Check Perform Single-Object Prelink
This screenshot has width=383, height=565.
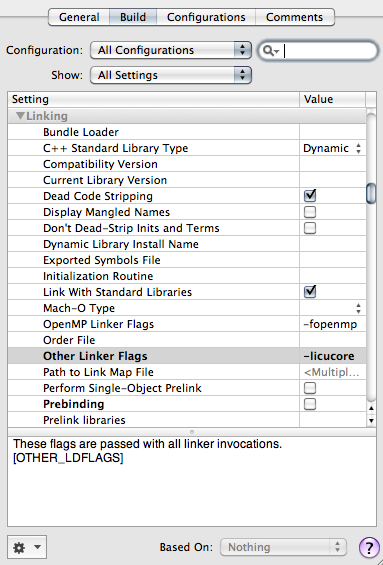pos(310,388)
